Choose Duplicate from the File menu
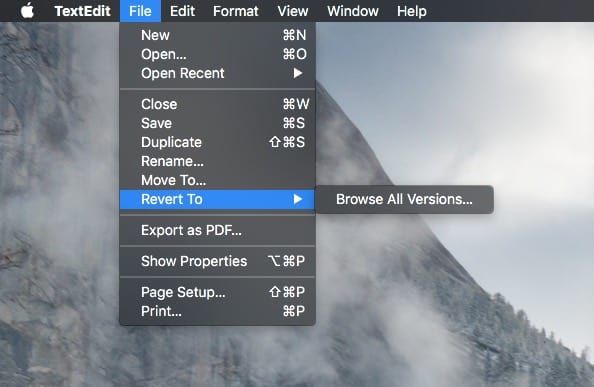Screen dimensions: 594x387 217,142
